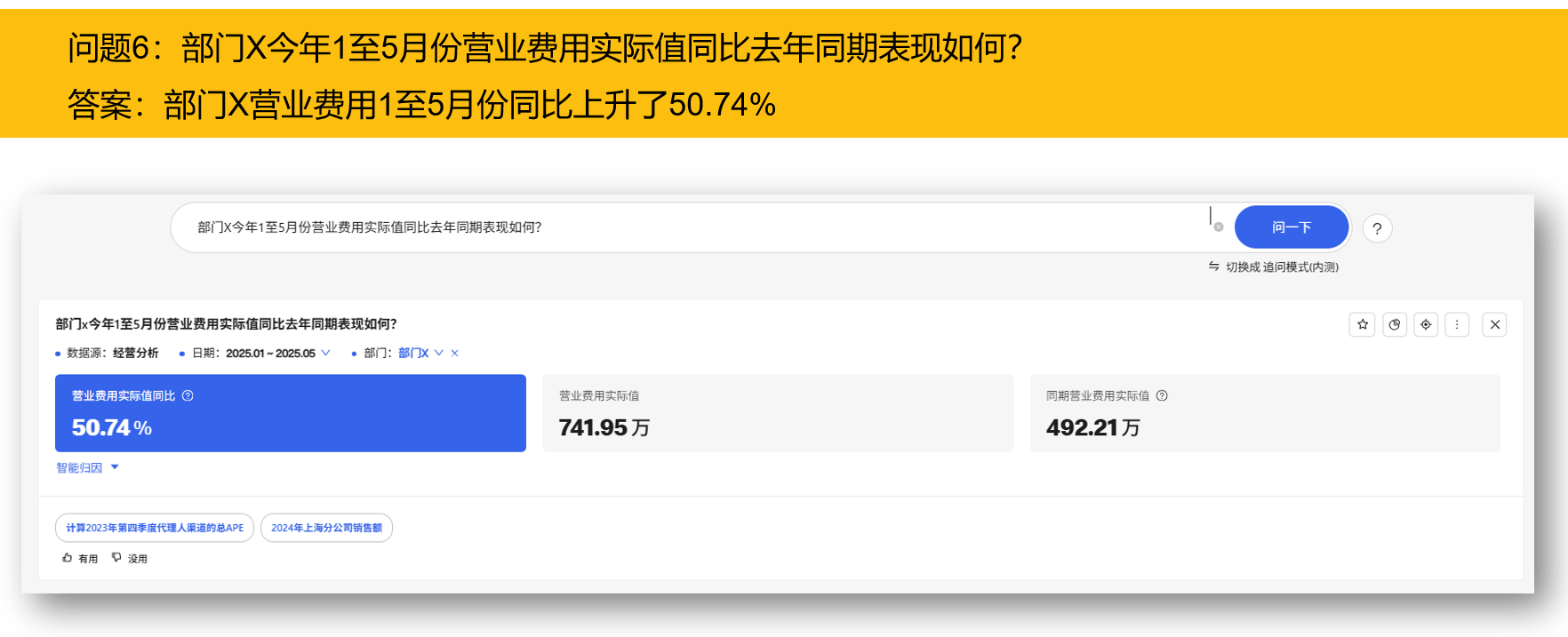Open the 部门X department dropdown
Screen dimensions: 1568x637
point(439,354)
